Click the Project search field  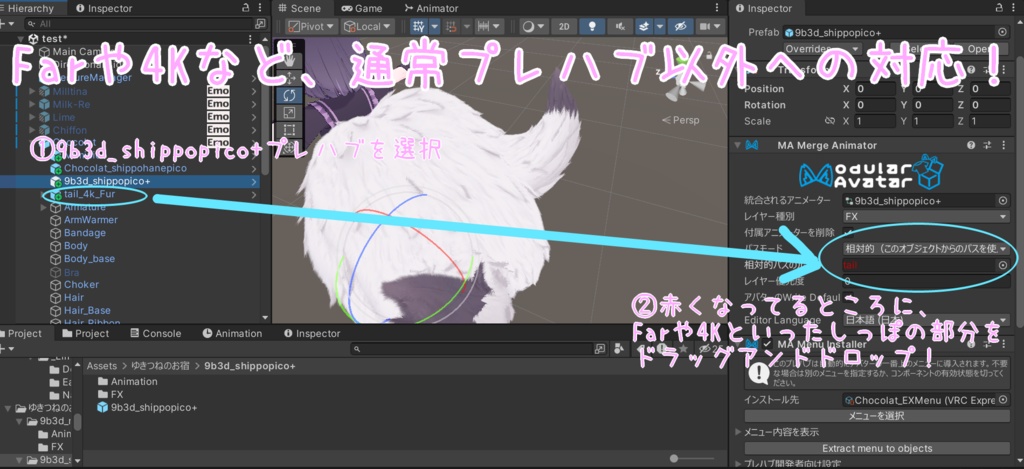[x=470, y=349]
